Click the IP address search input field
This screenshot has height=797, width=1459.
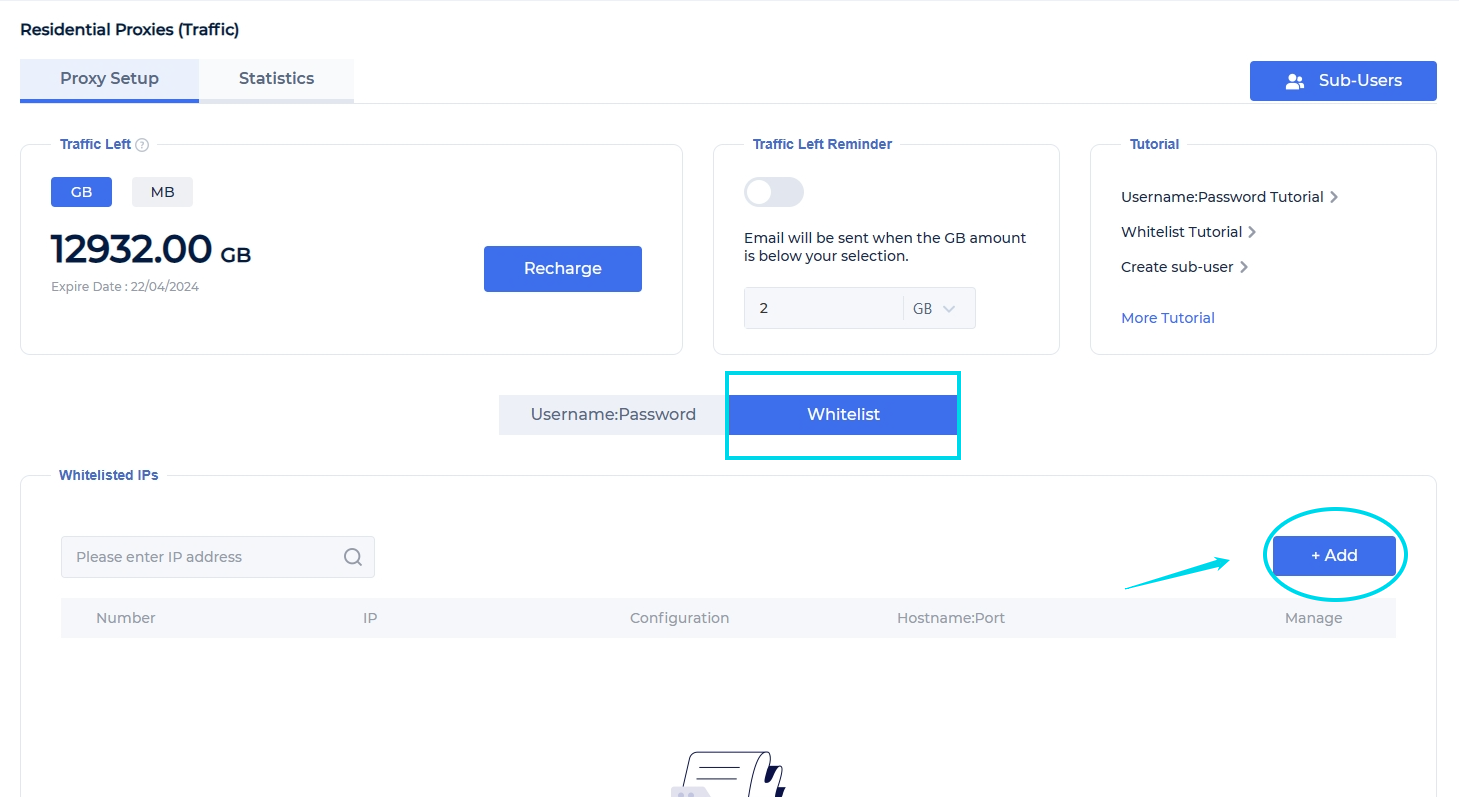pos(200,557)
